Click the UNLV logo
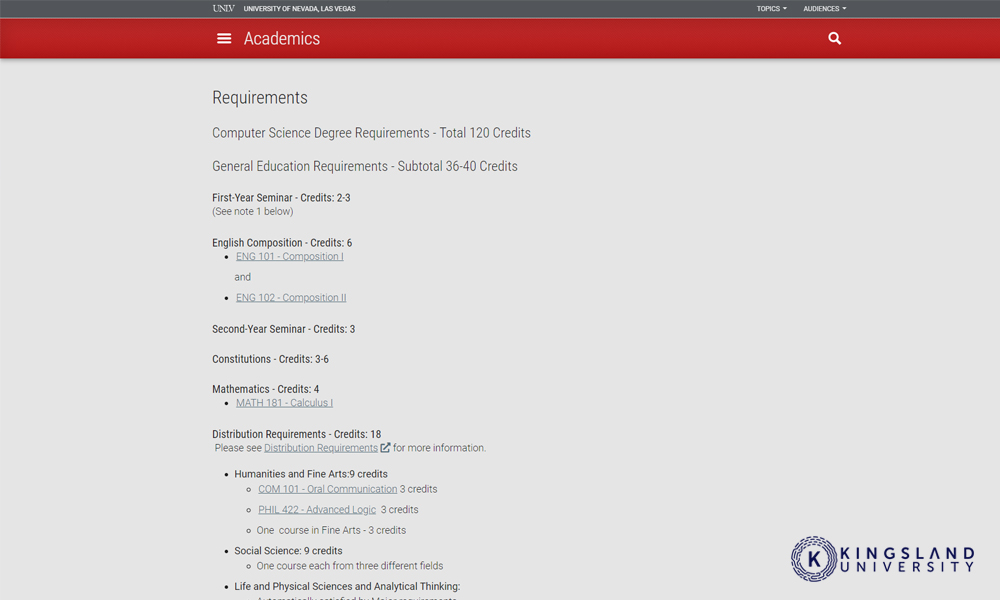This screenshot has height=600, width=1000. coord(223,8)
